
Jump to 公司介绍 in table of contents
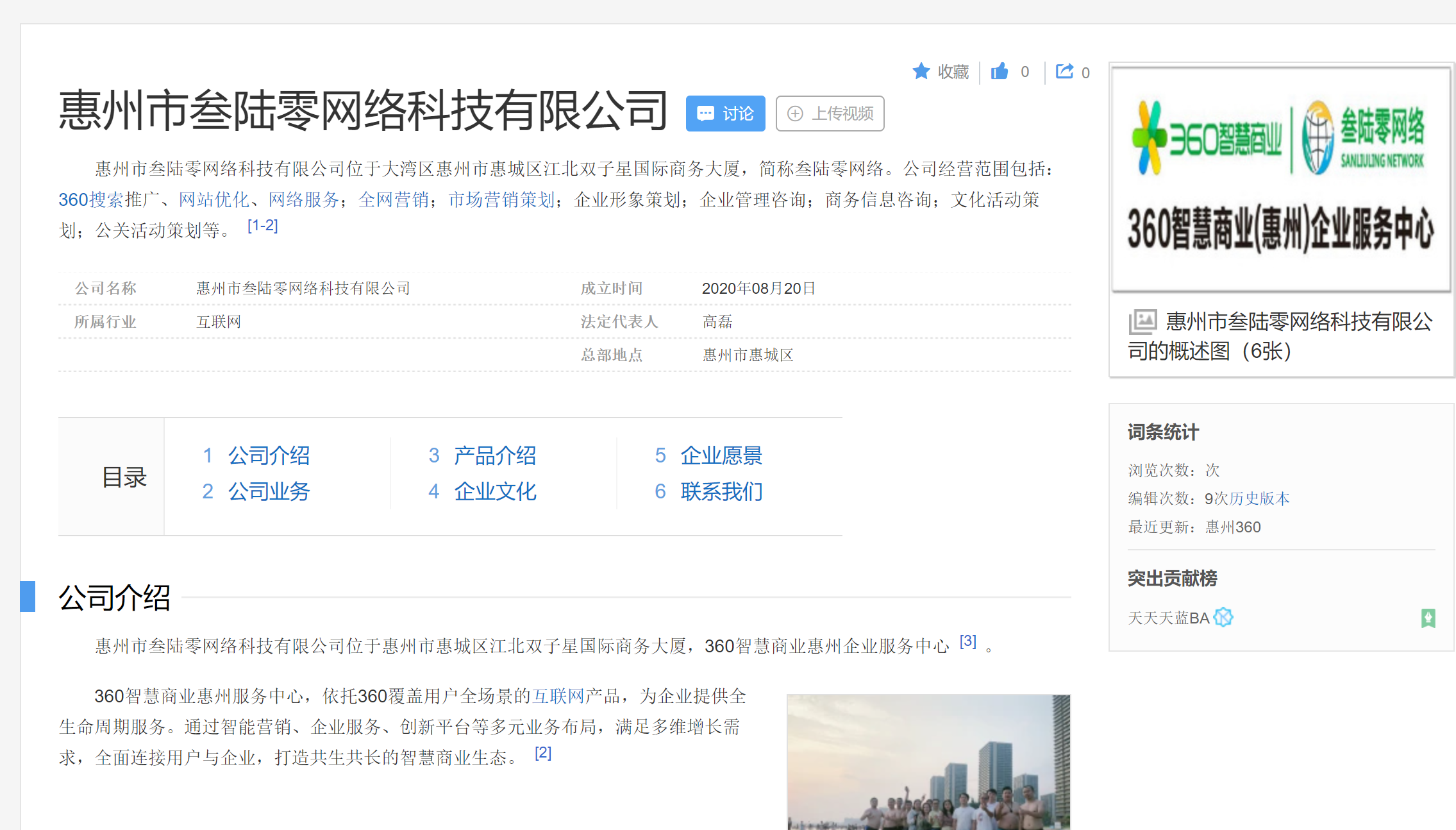point(269,455)
